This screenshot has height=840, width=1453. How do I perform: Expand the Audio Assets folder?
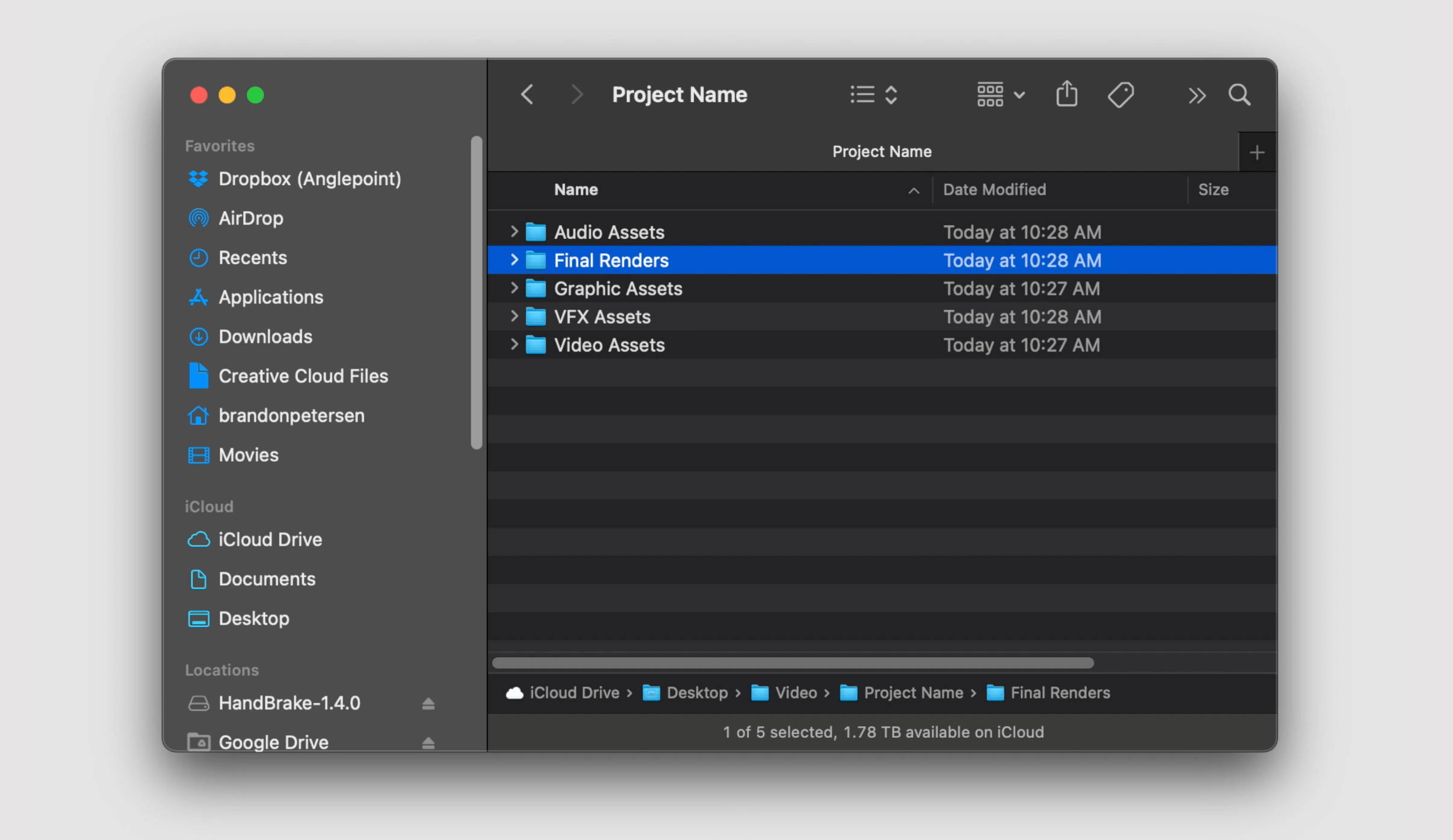[x=513, y=232]
